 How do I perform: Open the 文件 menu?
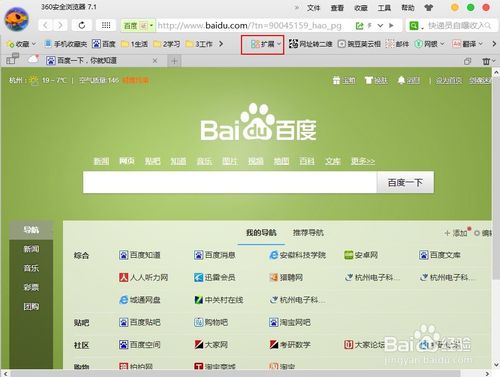pos(313,8)
